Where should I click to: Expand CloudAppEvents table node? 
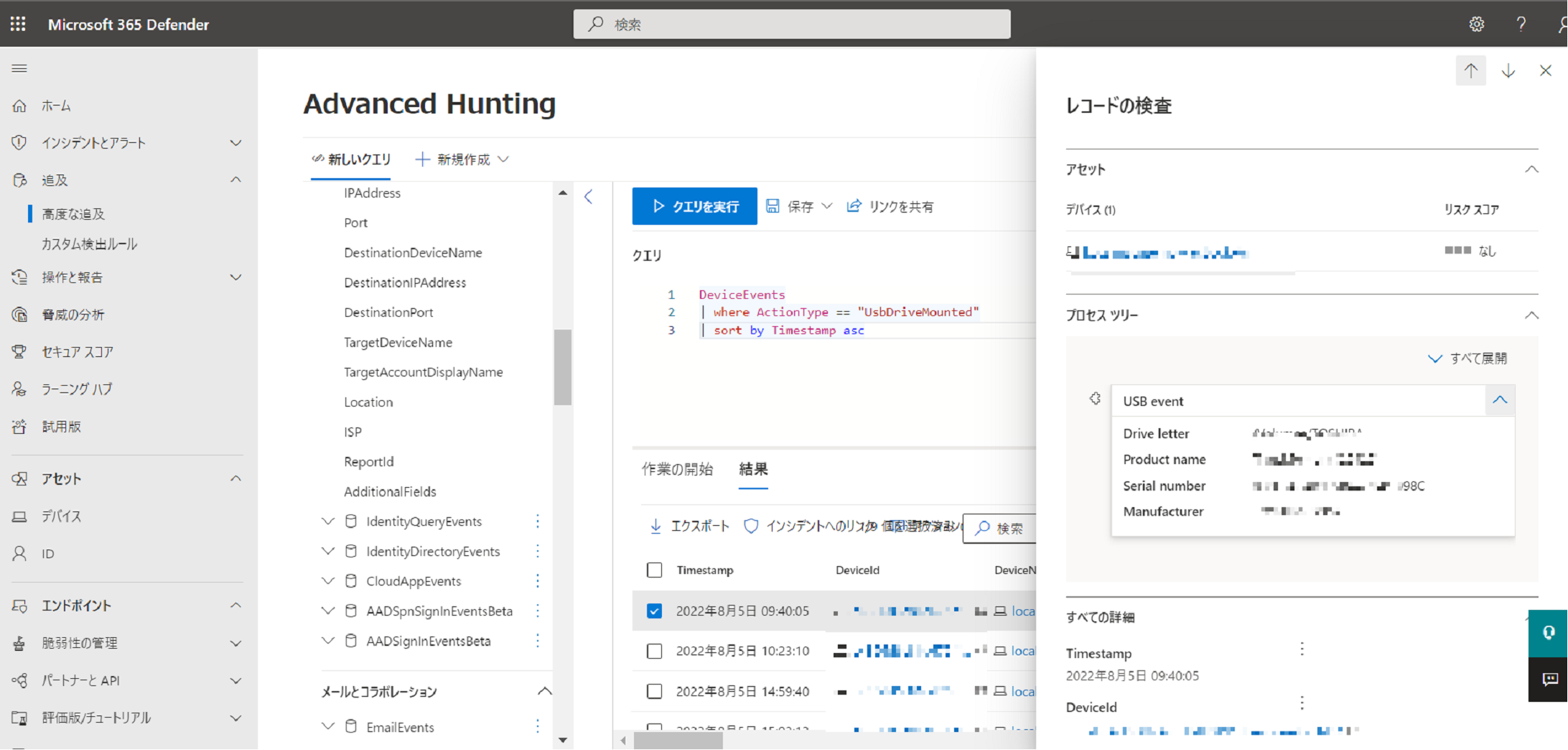[328, 580]
